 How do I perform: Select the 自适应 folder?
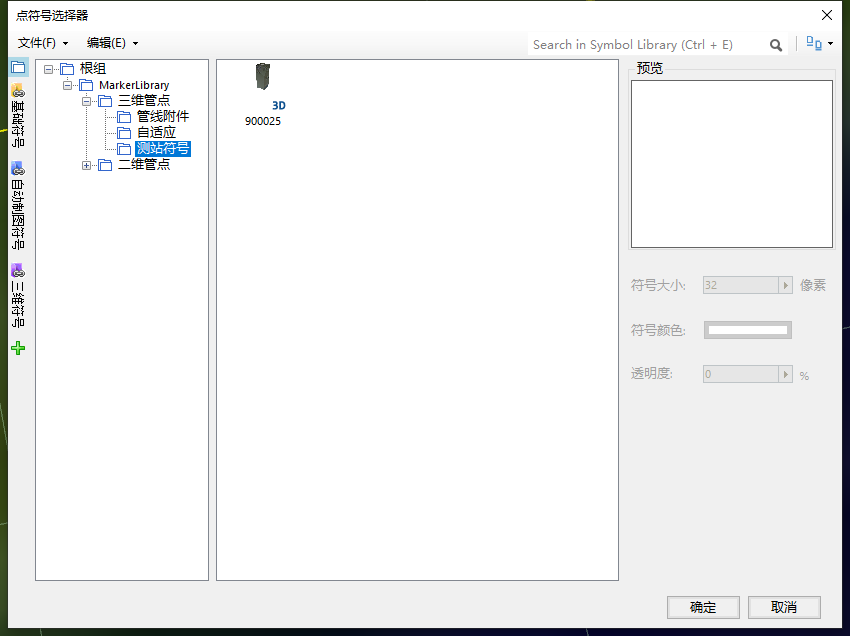pyautogui.click(x=156, y=132)
